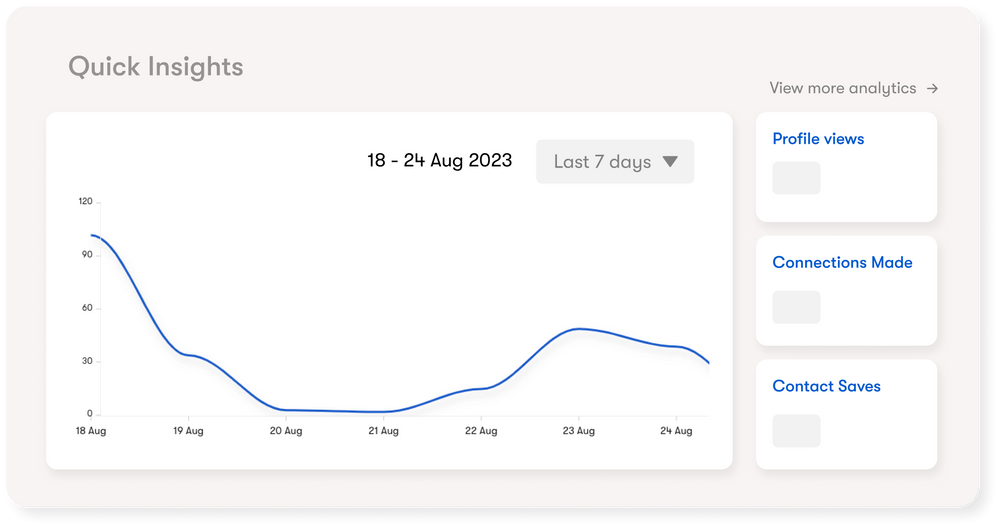Click the 20 Aug axis label

286,431
